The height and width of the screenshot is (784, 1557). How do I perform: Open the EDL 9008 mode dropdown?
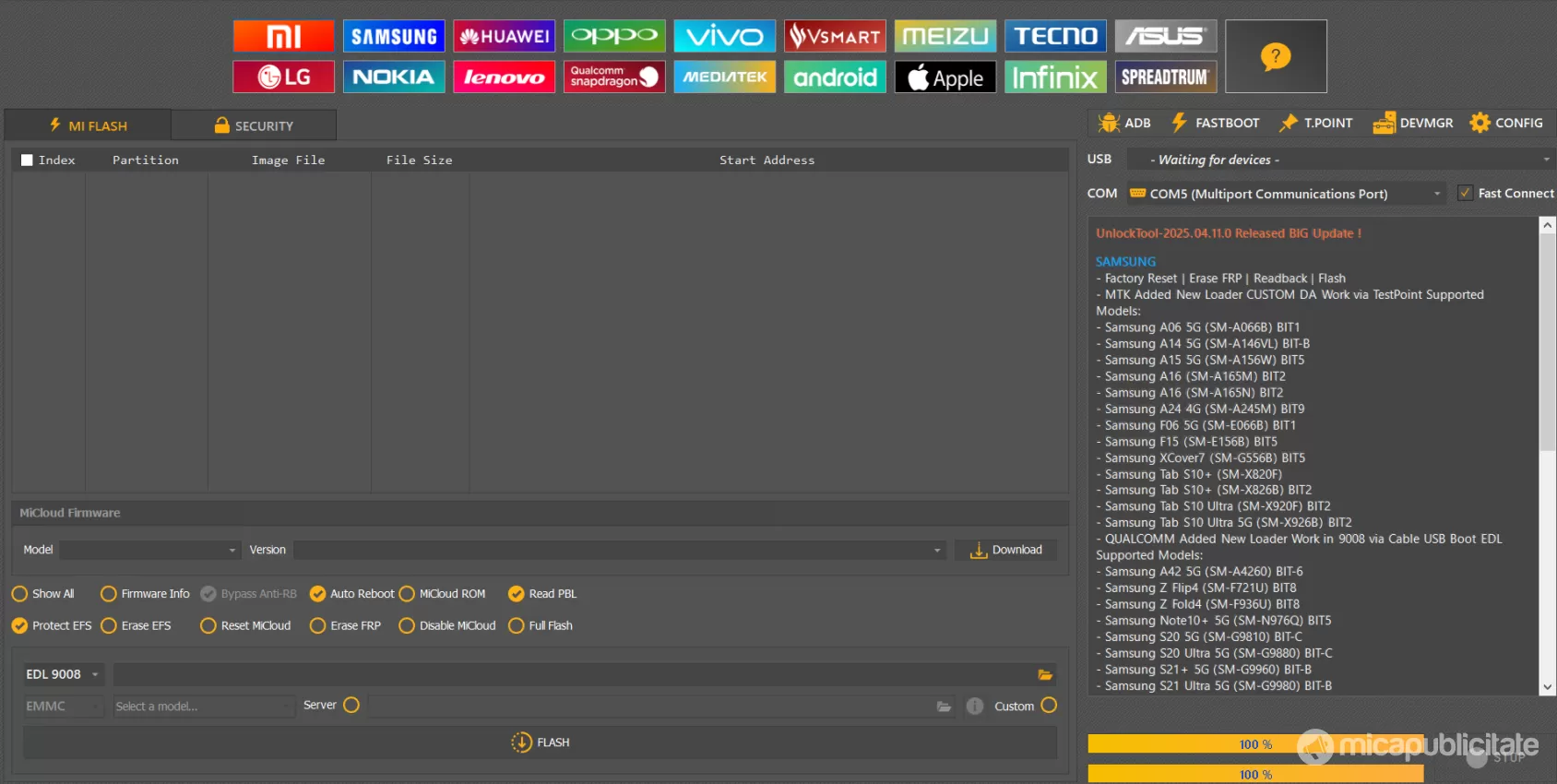tap(62, 674)
